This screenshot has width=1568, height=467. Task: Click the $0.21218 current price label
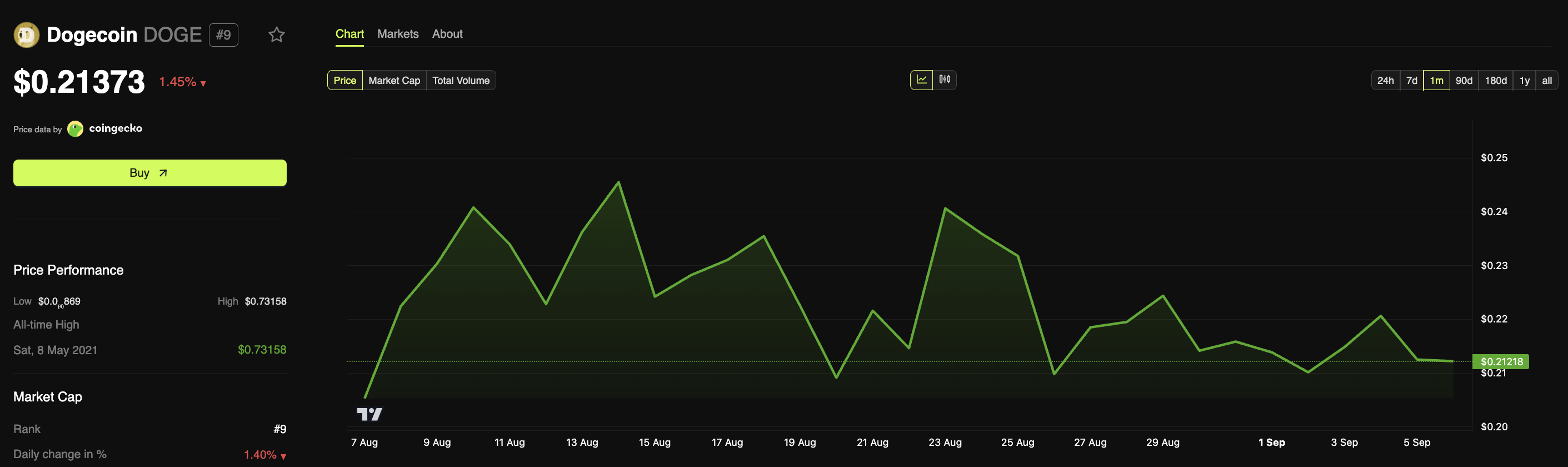pos(1500,362)
